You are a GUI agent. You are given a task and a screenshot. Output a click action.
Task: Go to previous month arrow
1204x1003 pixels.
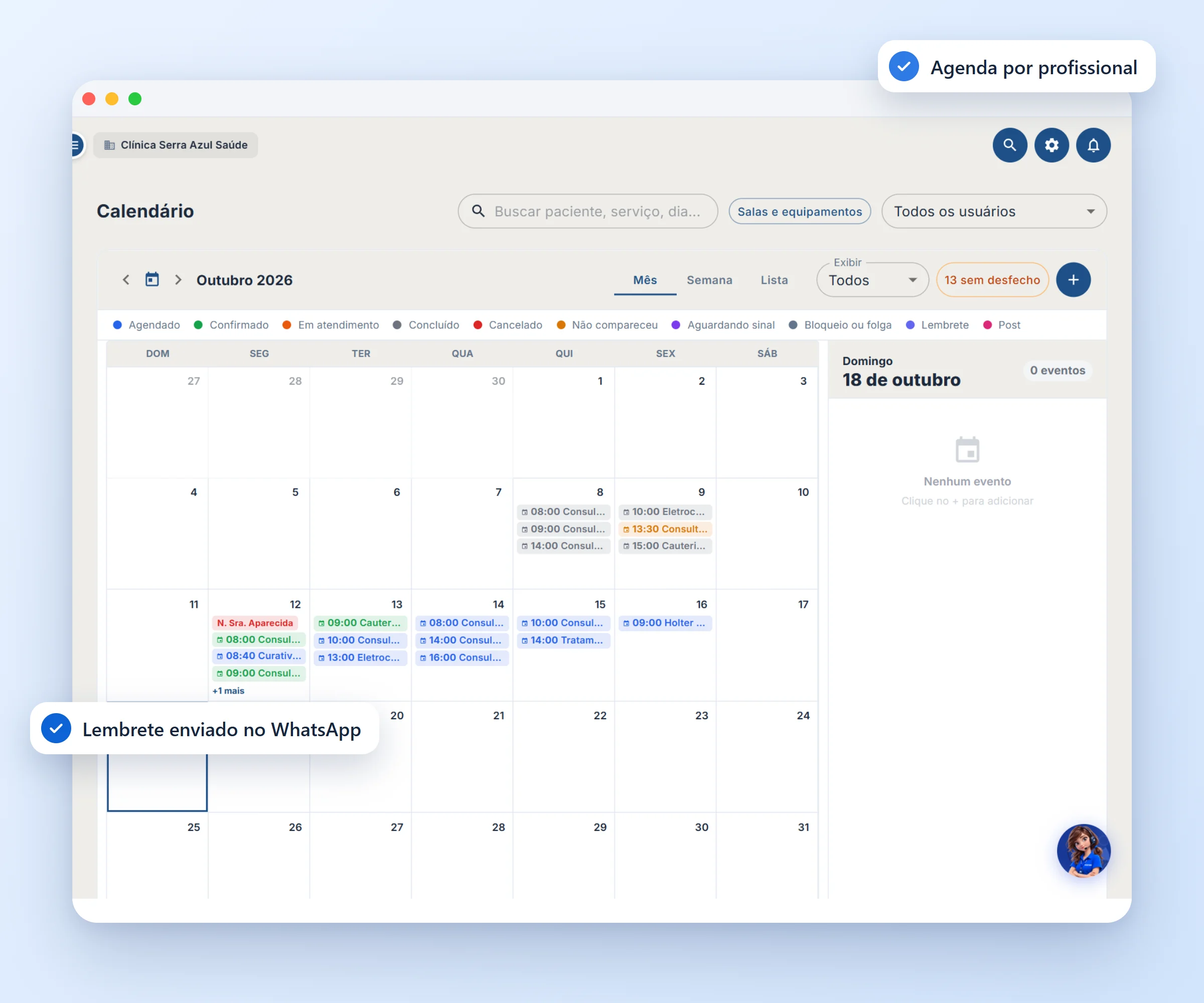(126, 280)
